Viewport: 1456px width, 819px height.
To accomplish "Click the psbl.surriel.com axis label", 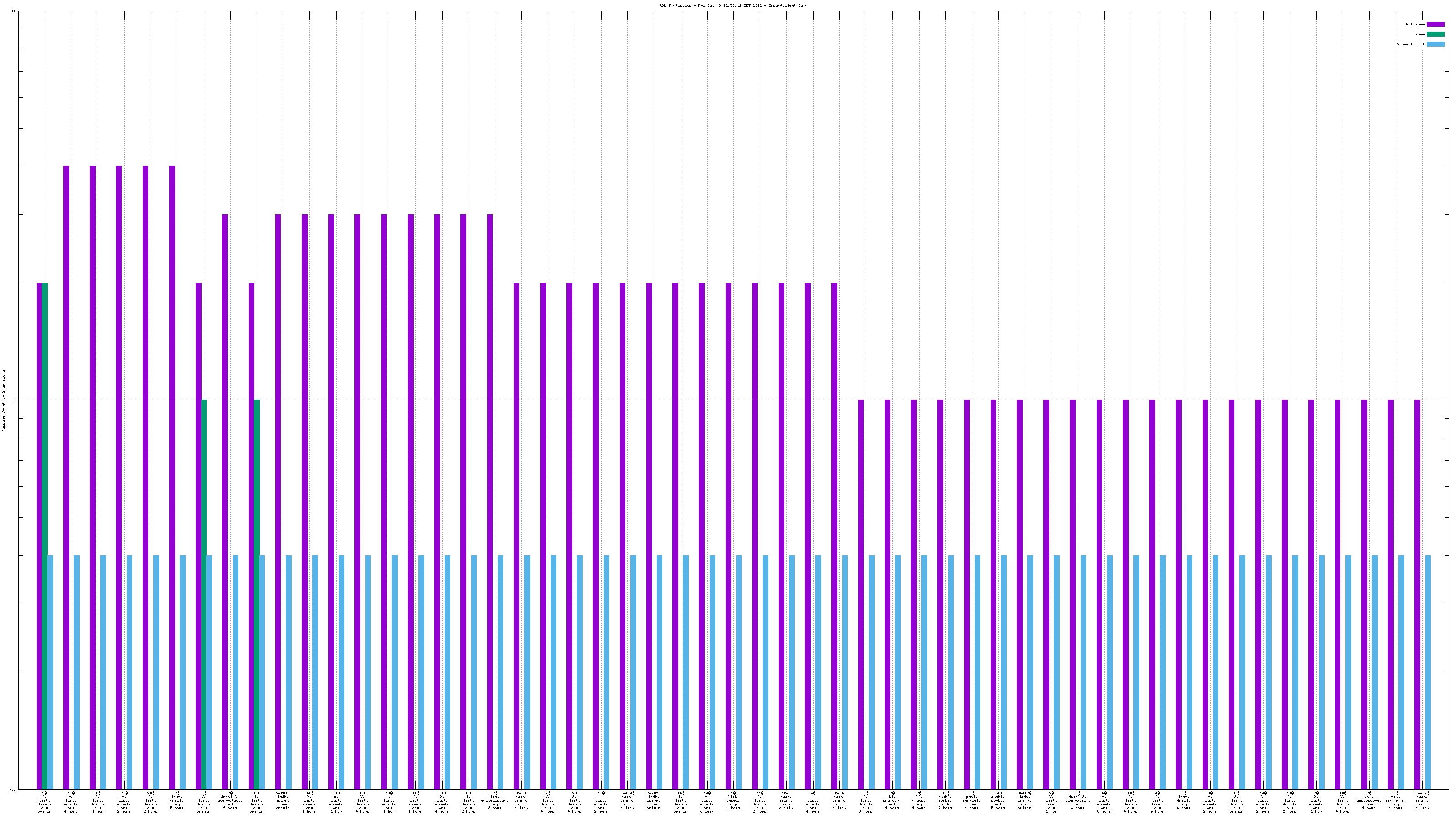I will coord(971,800).
